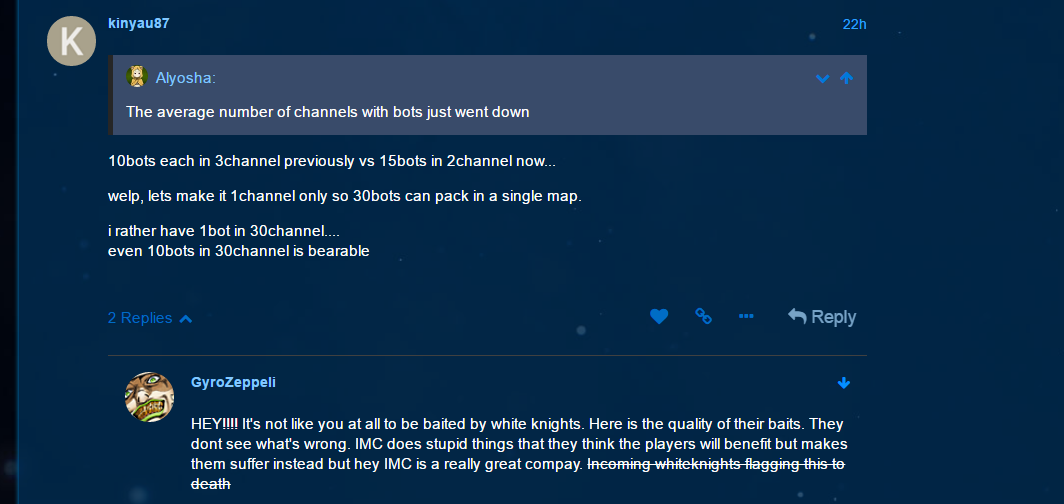The image size is (1064, 504).
Task: Like kinyau87's post with the heart icon
Action: (659, 317)
